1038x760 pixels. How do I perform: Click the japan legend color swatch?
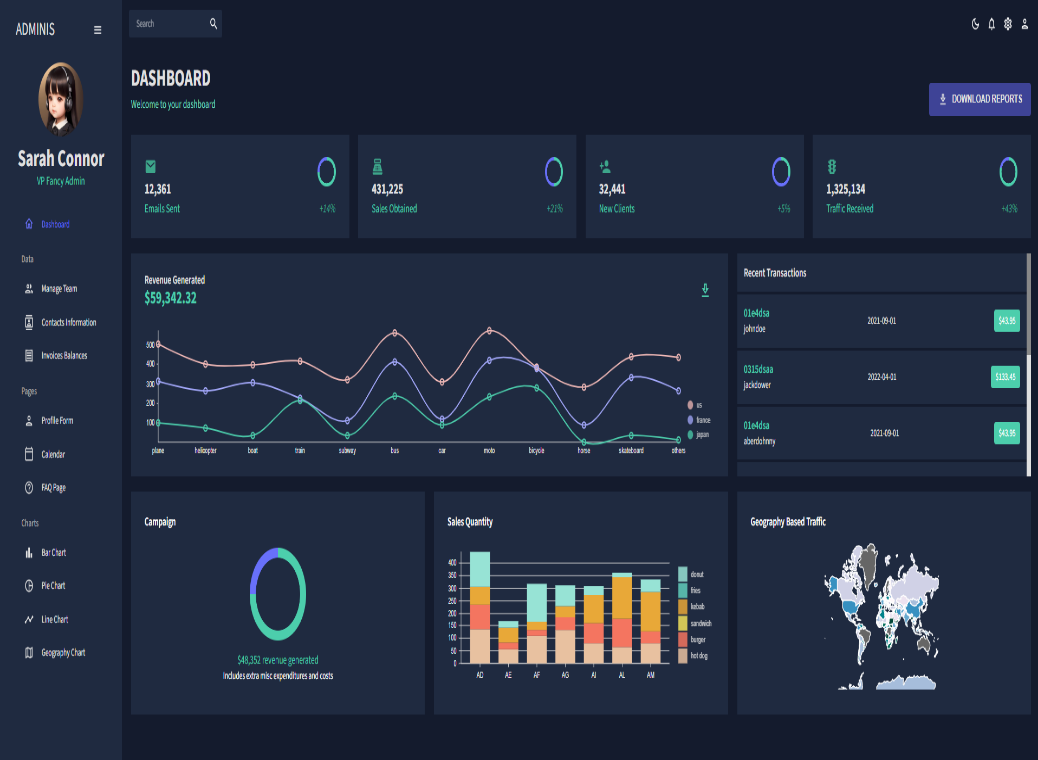[690, 435]
